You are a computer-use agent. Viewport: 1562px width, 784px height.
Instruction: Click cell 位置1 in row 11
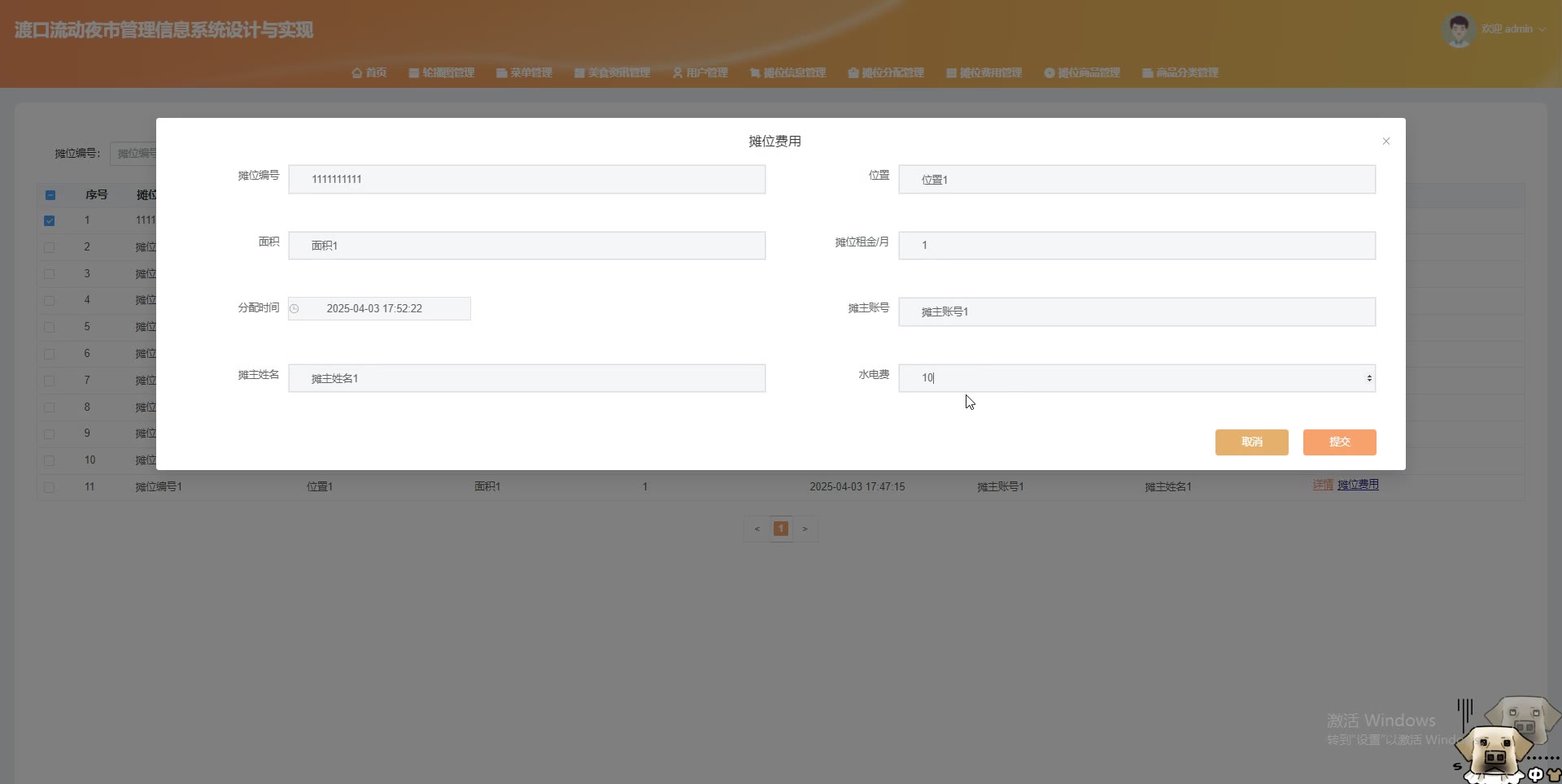[x=320, y=487]
